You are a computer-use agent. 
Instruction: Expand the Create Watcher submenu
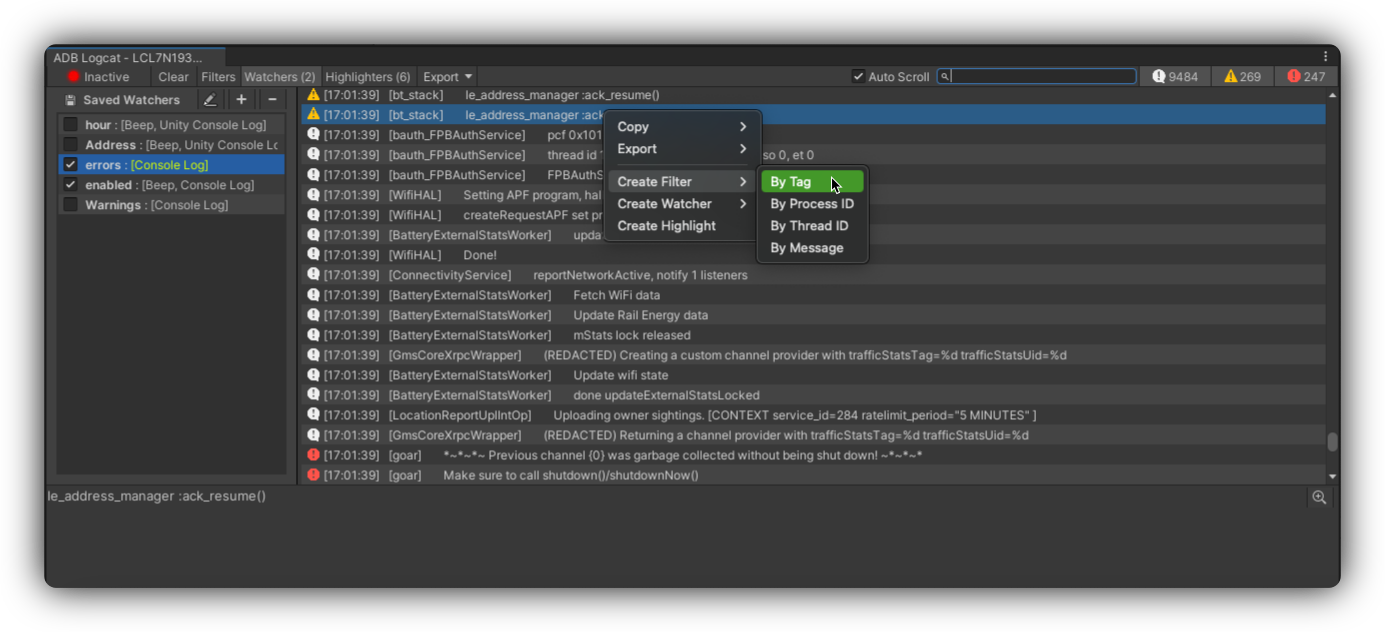coord(682,204)
